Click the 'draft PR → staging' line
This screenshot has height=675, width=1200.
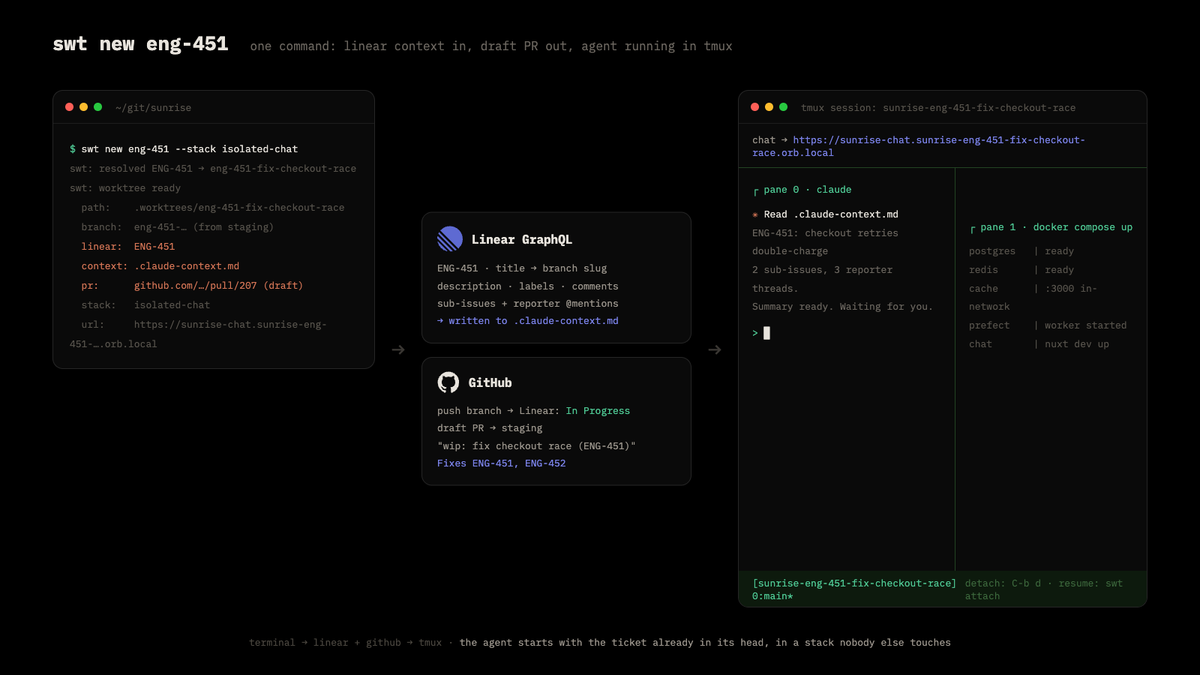[490, 428]
